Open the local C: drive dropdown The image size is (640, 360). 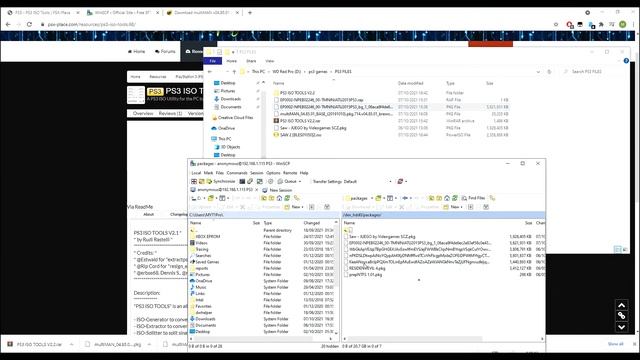[198, 198]
